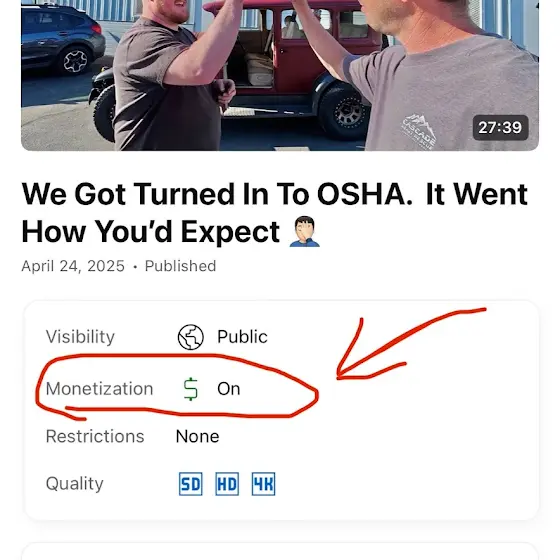Screen dimensions: 560x560
Task: Click the facepalm emoji in the title
Action: [304, 231]
